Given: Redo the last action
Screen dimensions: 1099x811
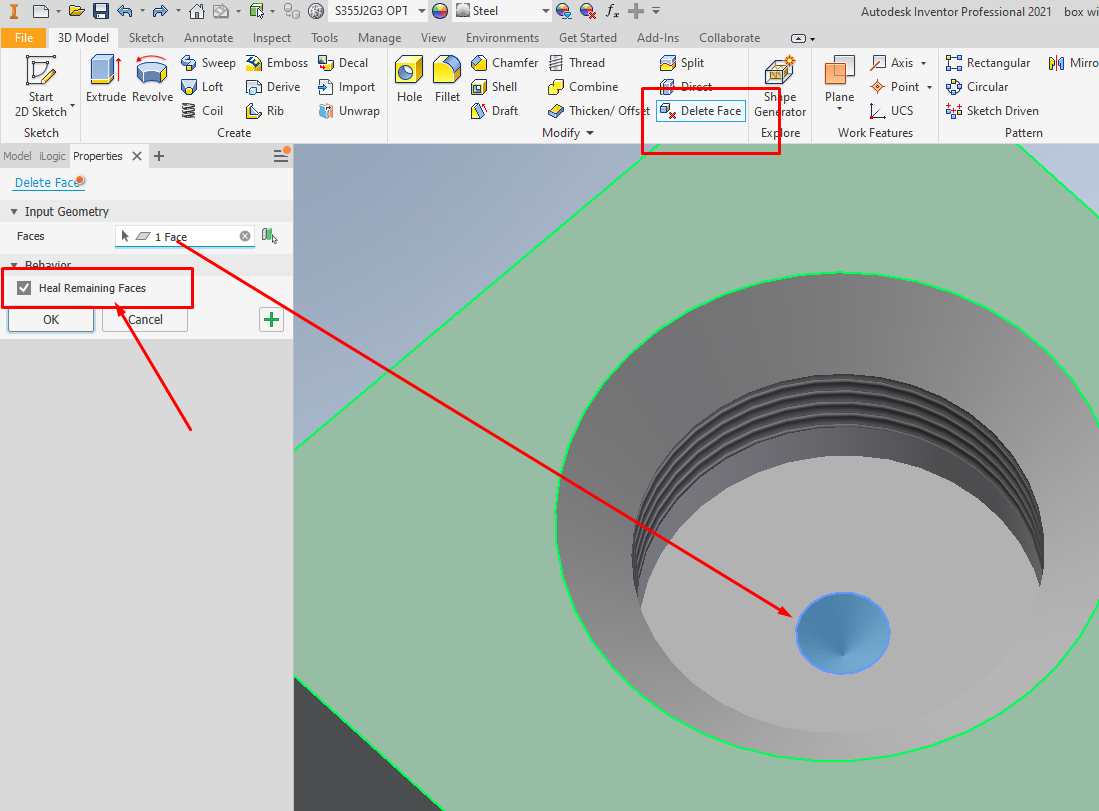Looking at the screenshot, I should point(160,11).
